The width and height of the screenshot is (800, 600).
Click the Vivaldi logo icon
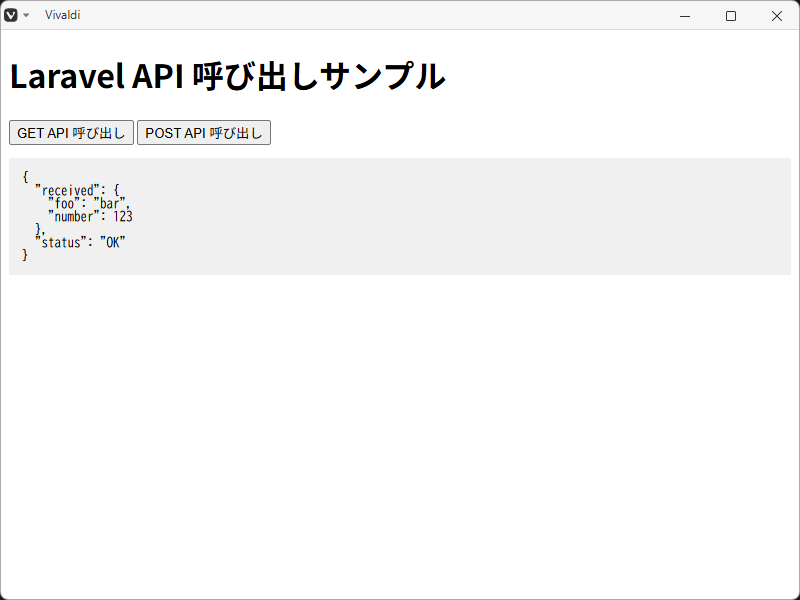[x=11, y=15]
